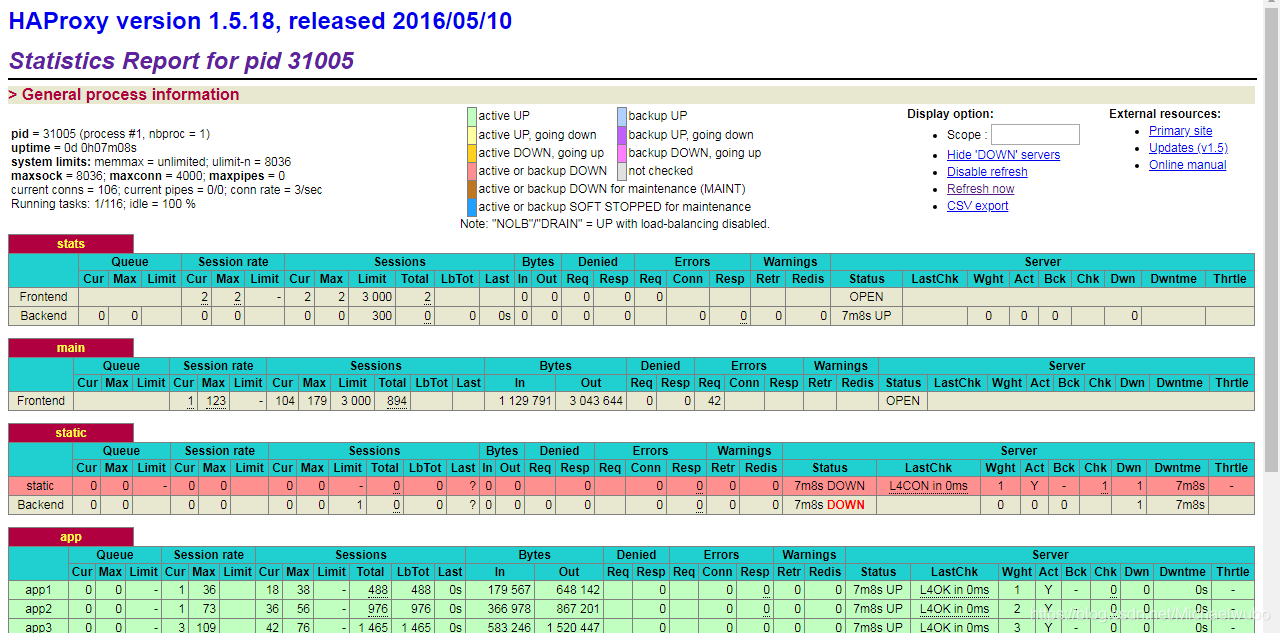1280x633 pixels.
Task: Click the 'static' server row name
Action: point(41,486)
